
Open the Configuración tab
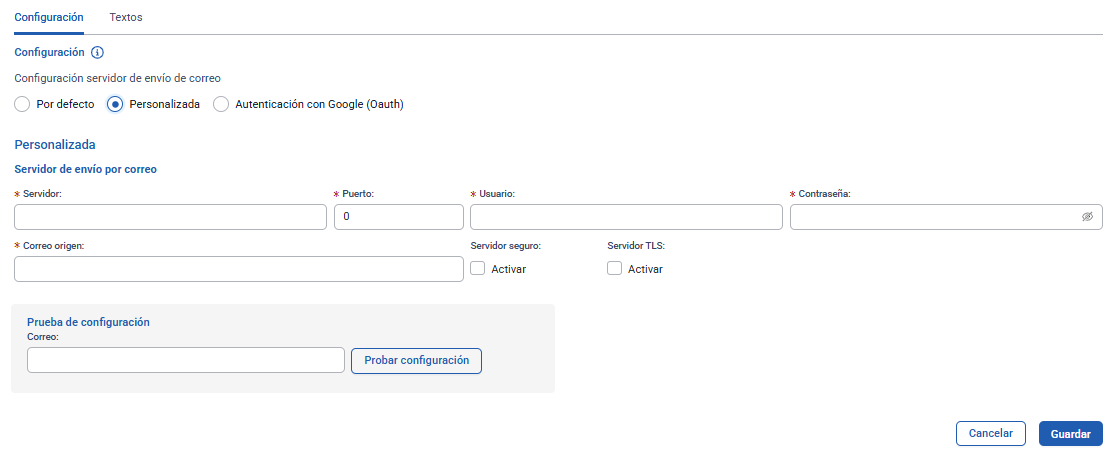point(48,18)
